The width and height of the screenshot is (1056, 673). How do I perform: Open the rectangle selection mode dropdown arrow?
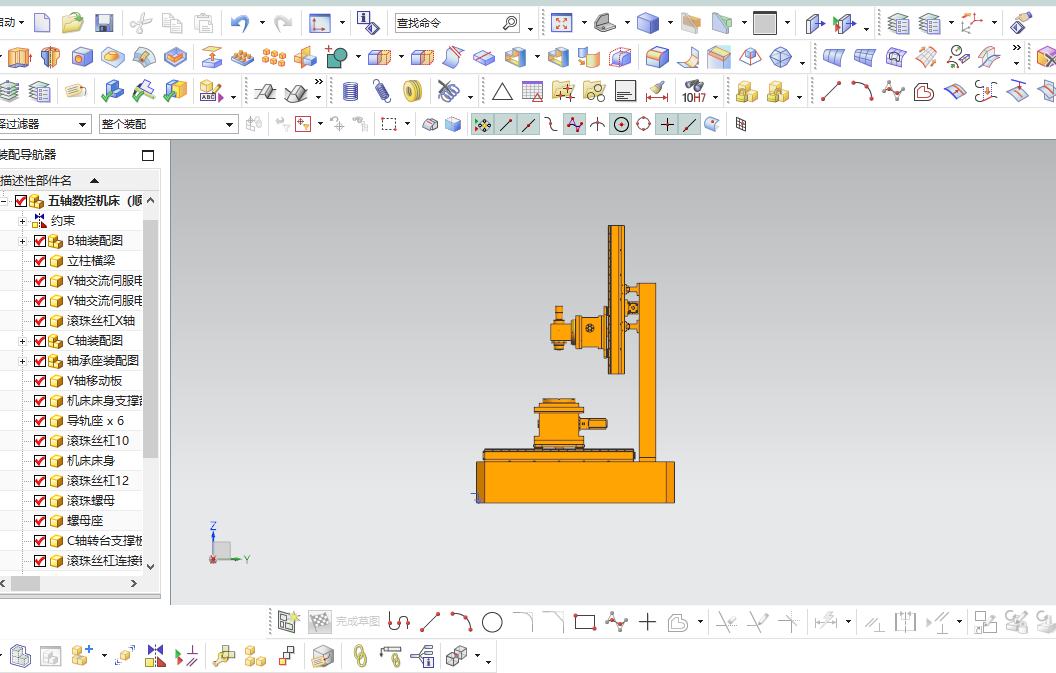tap(407, 125)
